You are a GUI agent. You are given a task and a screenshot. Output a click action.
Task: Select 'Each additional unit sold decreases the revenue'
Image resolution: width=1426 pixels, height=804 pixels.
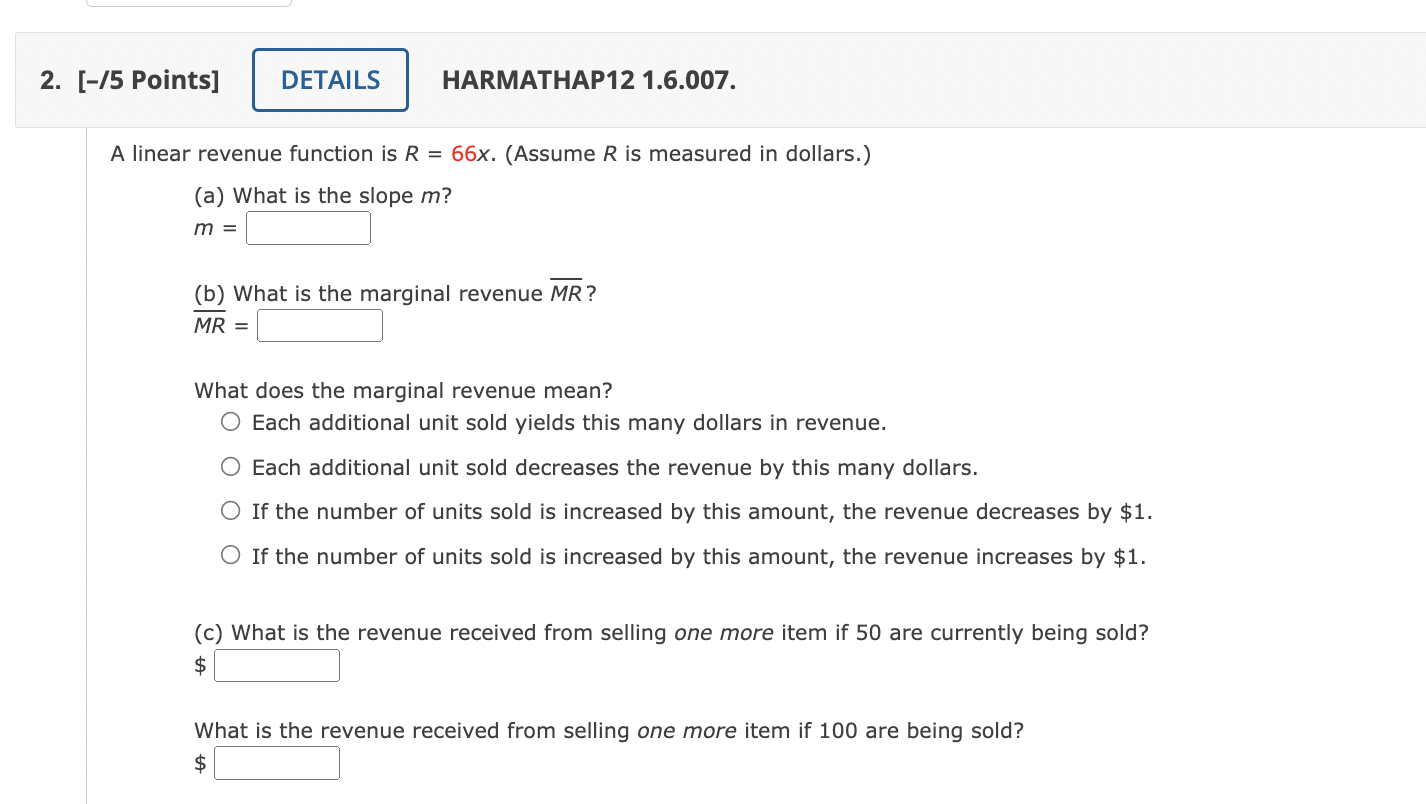coord(230,466)
